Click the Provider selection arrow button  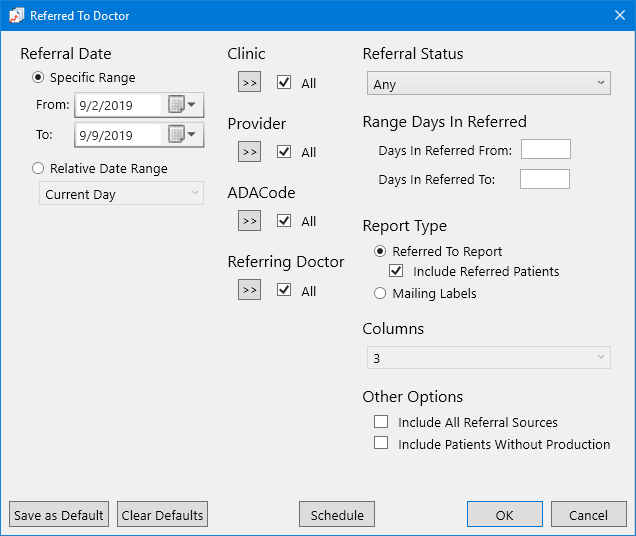(249, 152)
